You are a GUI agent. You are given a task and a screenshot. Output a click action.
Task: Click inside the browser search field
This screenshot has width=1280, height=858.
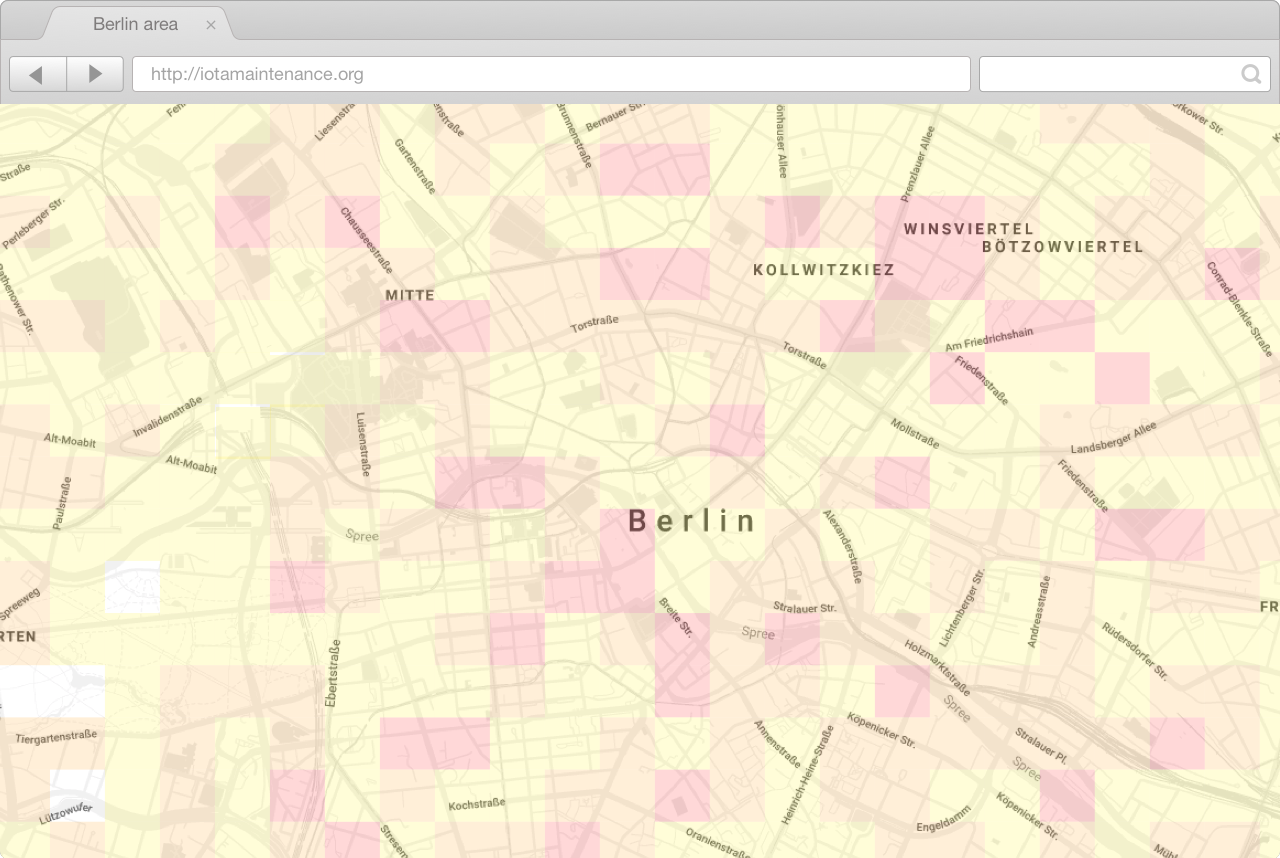(x=1125, y=74)
